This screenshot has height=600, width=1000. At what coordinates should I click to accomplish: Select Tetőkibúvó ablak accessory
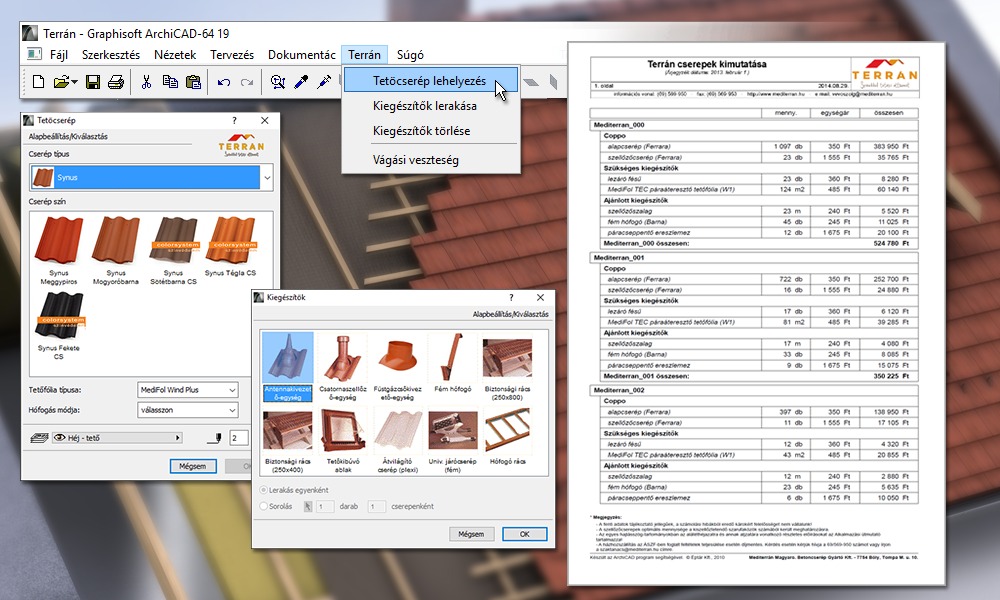click(342, 440)
